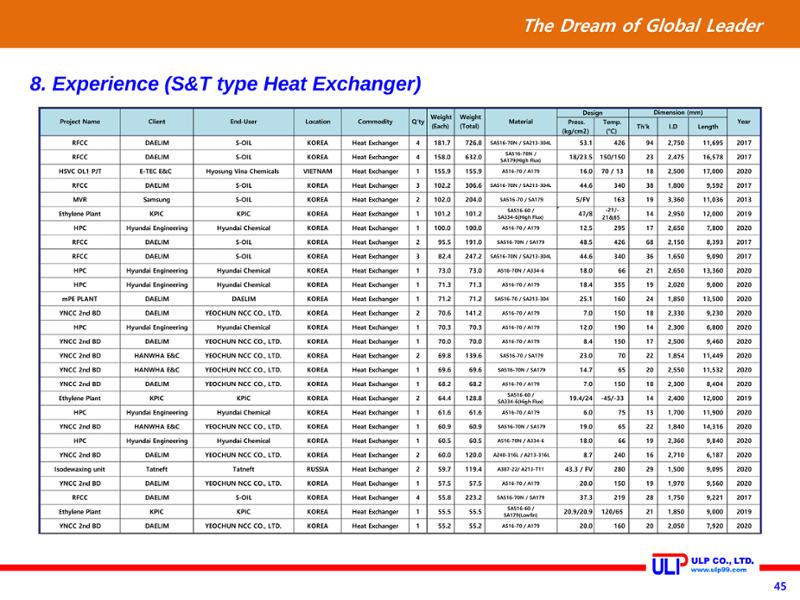Click the Dimension (mm) group header
This screenshot has width=800, height=600.
tap(678, 113)
